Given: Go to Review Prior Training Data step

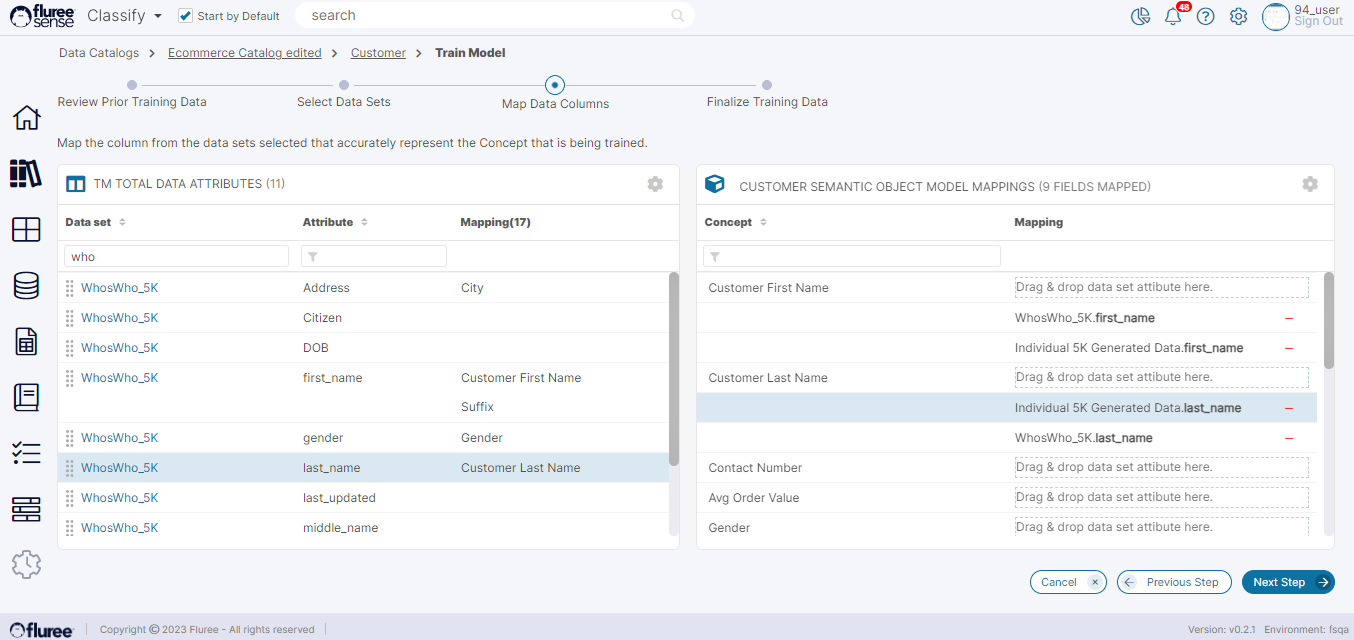Looking at the screenshot, I should tap(132, 86).
